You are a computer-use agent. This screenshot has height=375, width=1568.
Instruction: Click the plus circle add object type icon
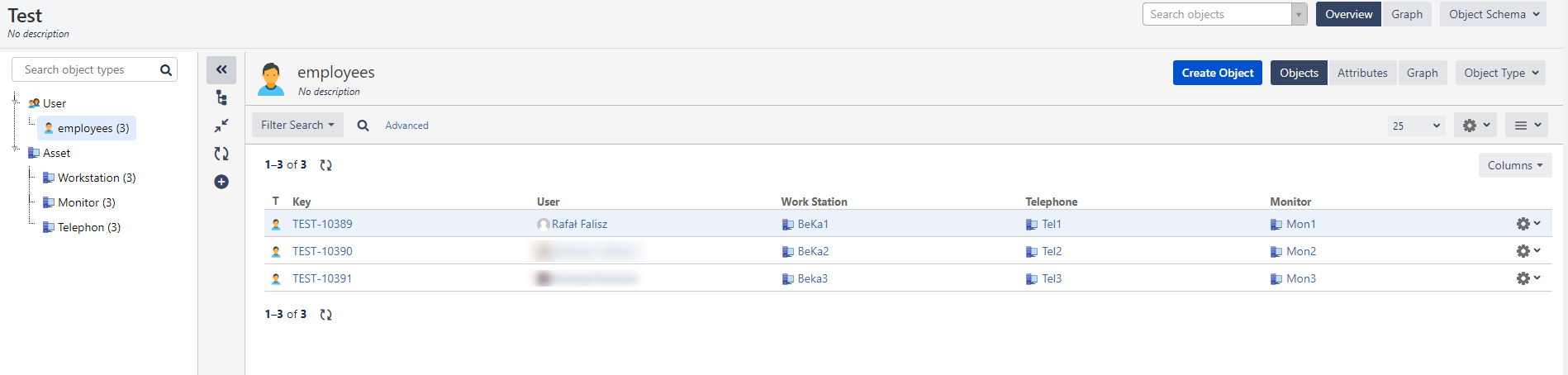221,182
